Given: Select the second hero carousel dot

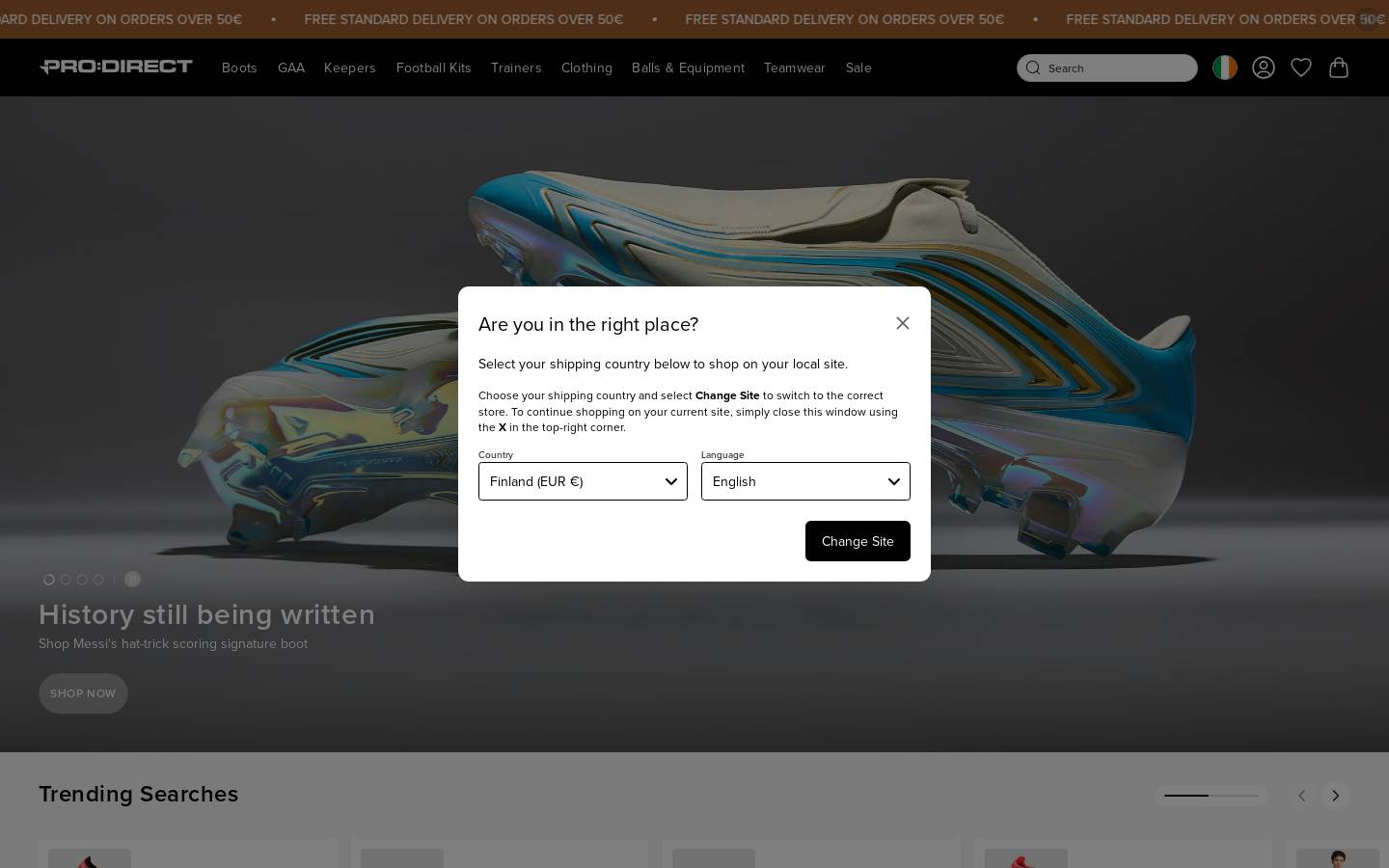Looking at the screenshot, I should click(66, 580).
